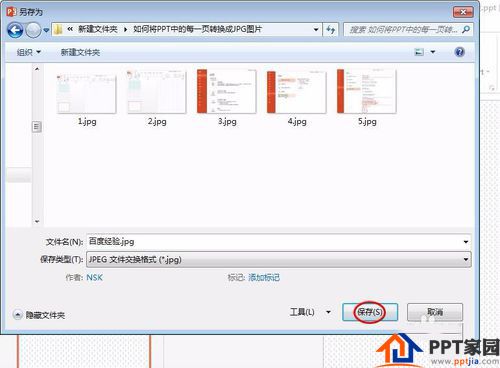
Task: Open the help question mark icon
Action: coord(459,52)
